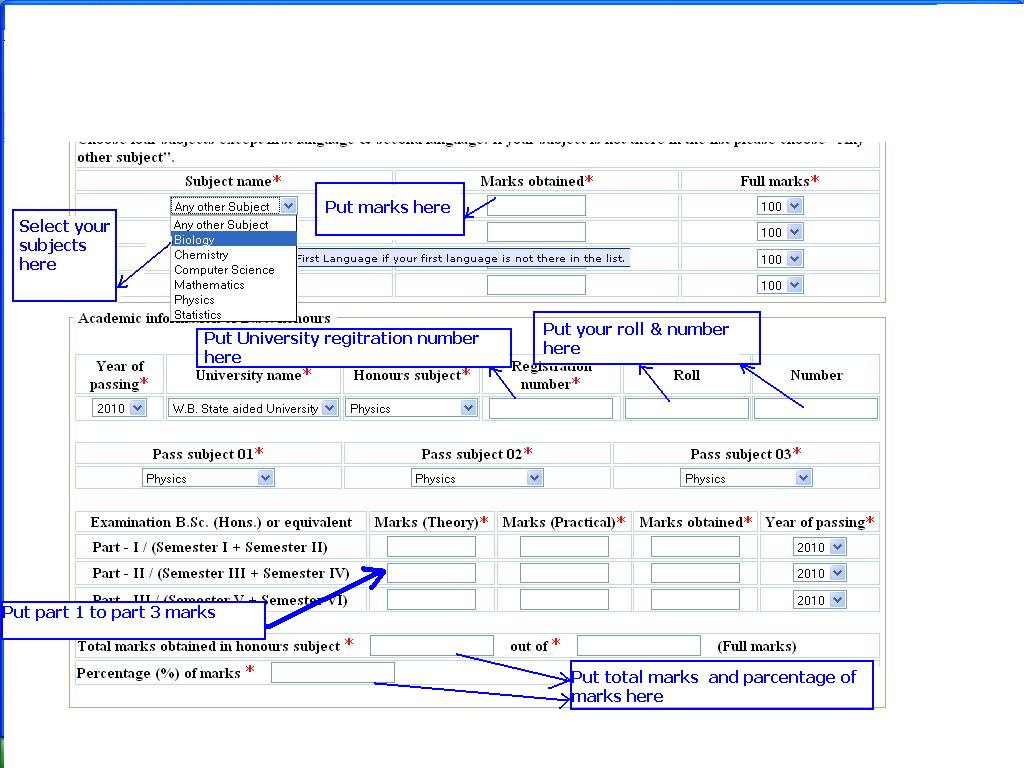Focus the 'out of' full marks field
Screen dimensions: 1024x768
(639, 645)
